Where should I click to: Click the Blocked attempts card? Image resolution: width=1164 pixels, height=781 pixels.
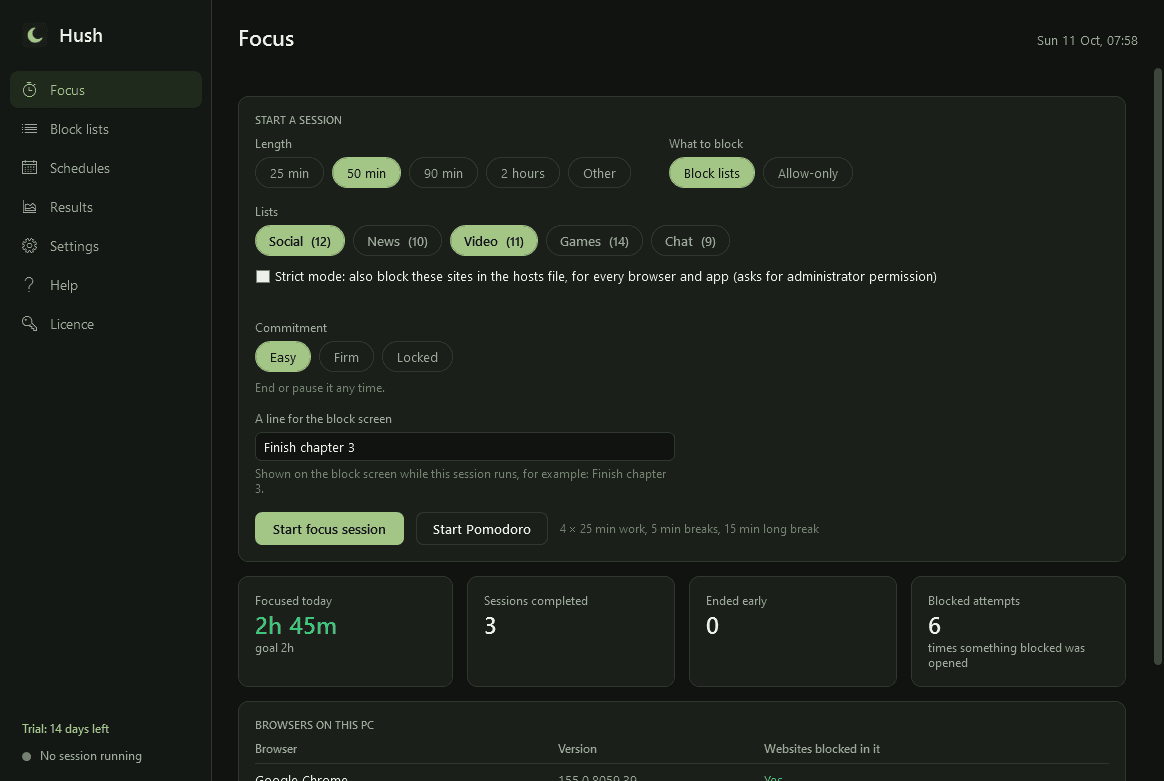[1018, 632]
